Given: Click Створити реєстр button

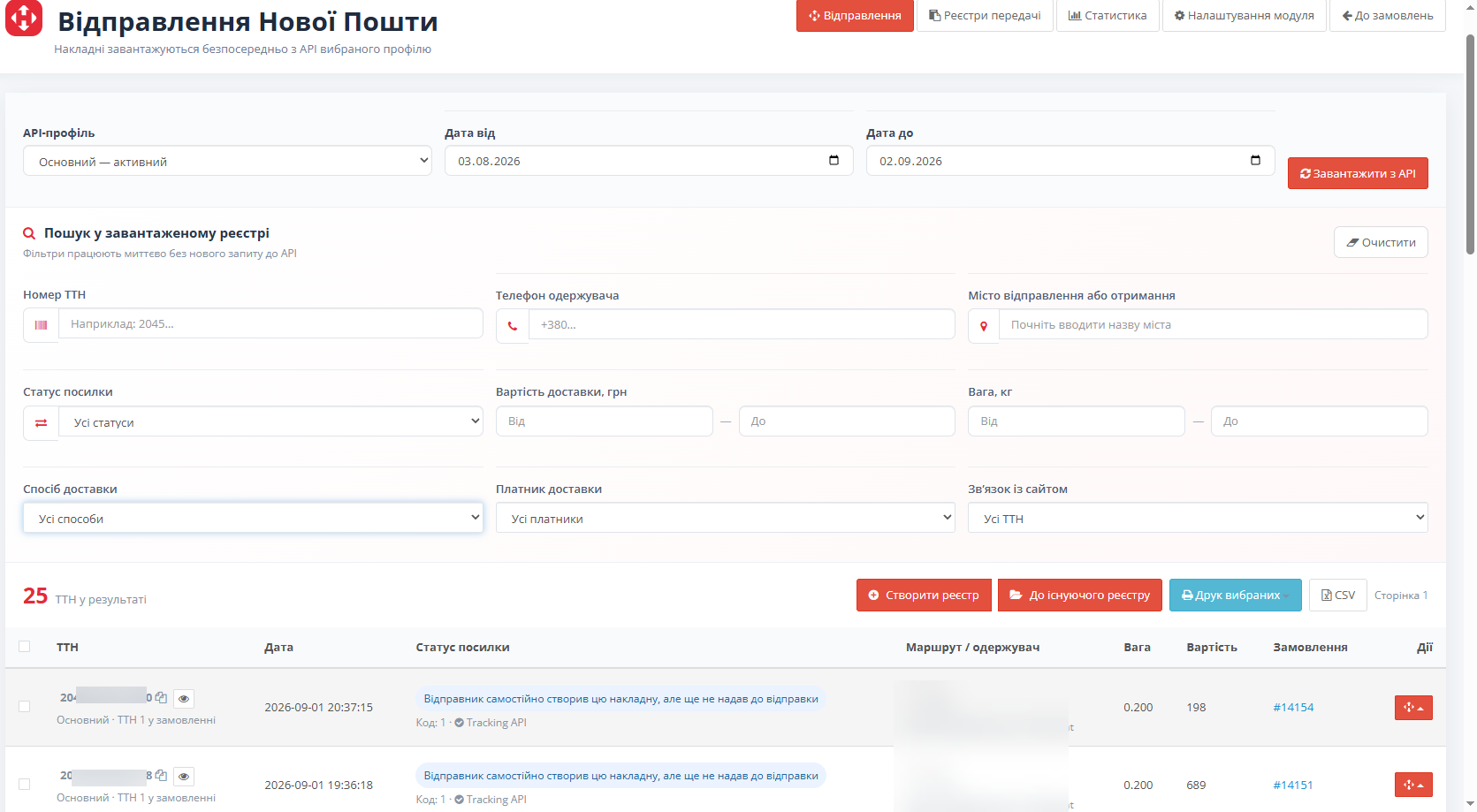Looking at the screenshot, I should 924,596.
